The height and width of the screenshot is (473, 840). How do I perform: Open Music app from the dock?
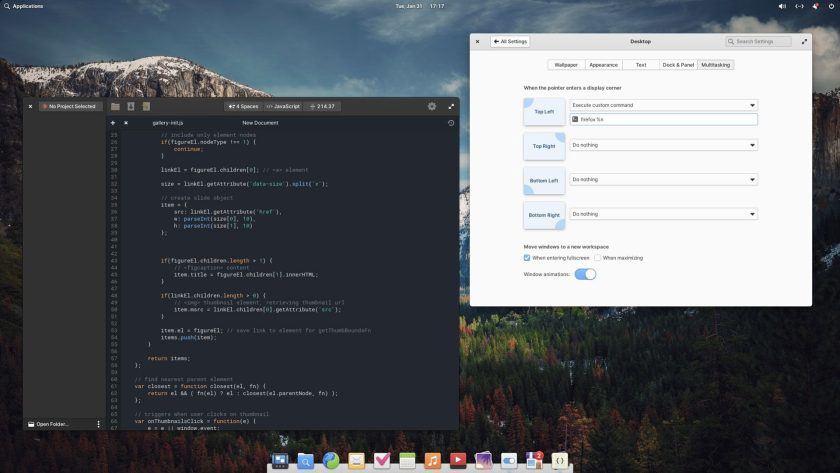tap(432, 460)
